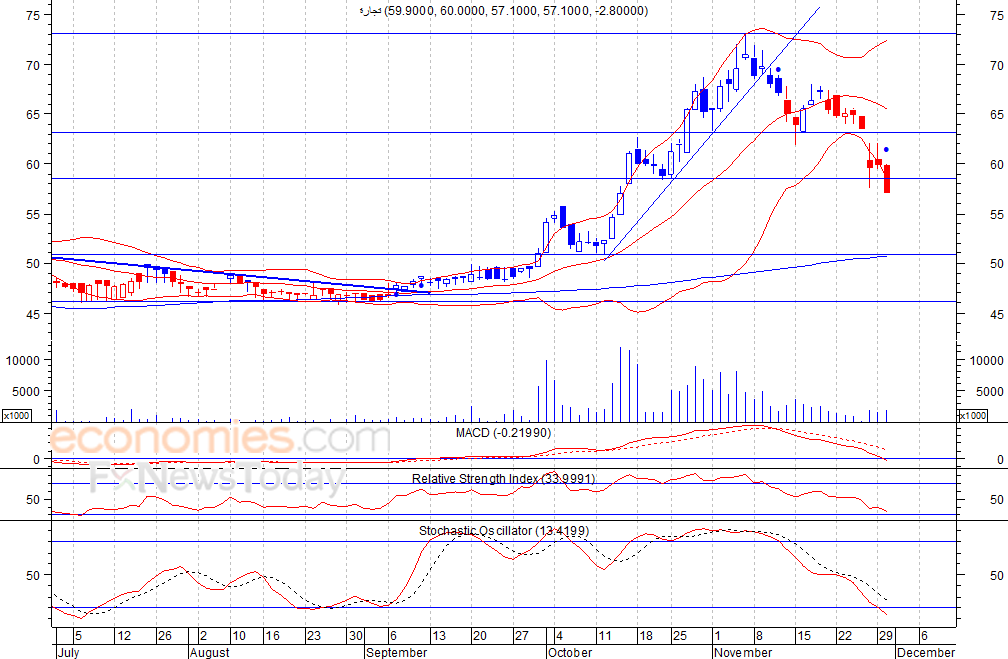1008x659 pixels.
Task: Select the 65 price label on the left axis
Action: 33,114
